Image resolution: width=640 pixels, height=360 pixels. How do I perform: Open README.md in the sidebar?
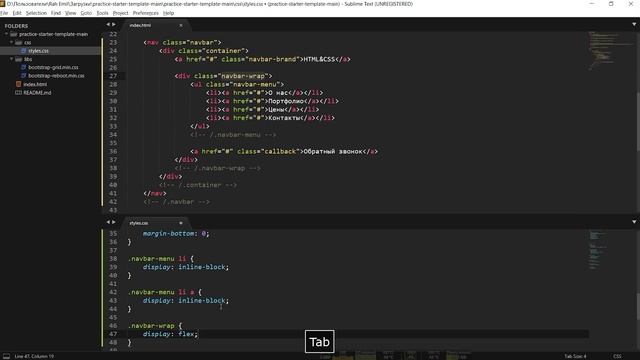click(37, 93)
